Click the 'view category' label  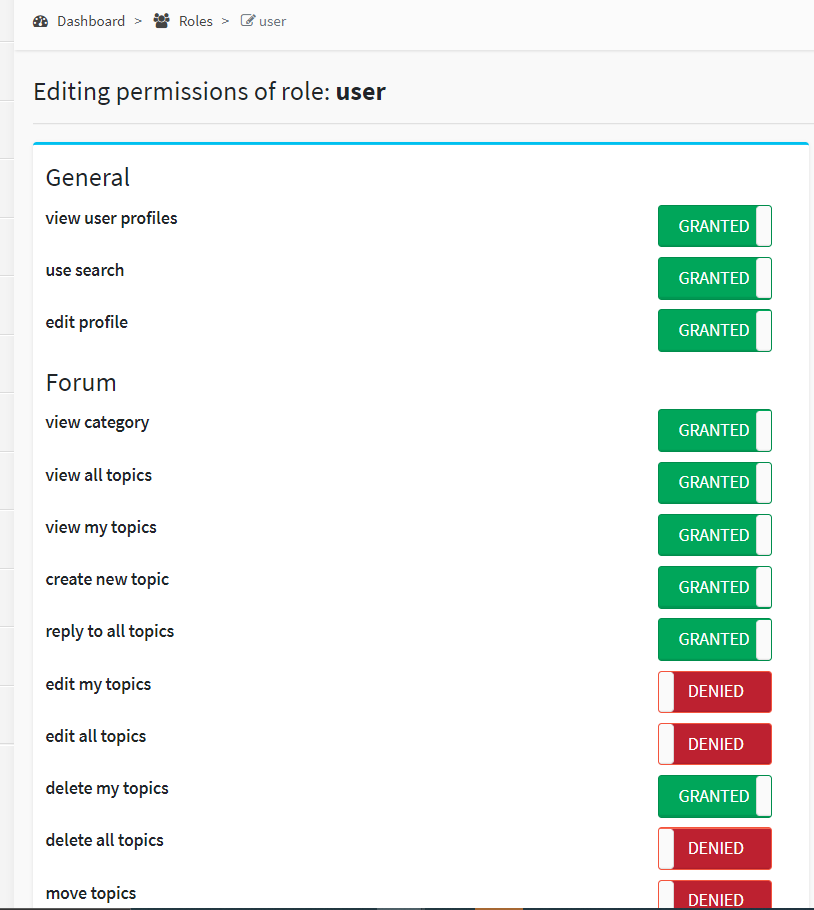(97, 422)
